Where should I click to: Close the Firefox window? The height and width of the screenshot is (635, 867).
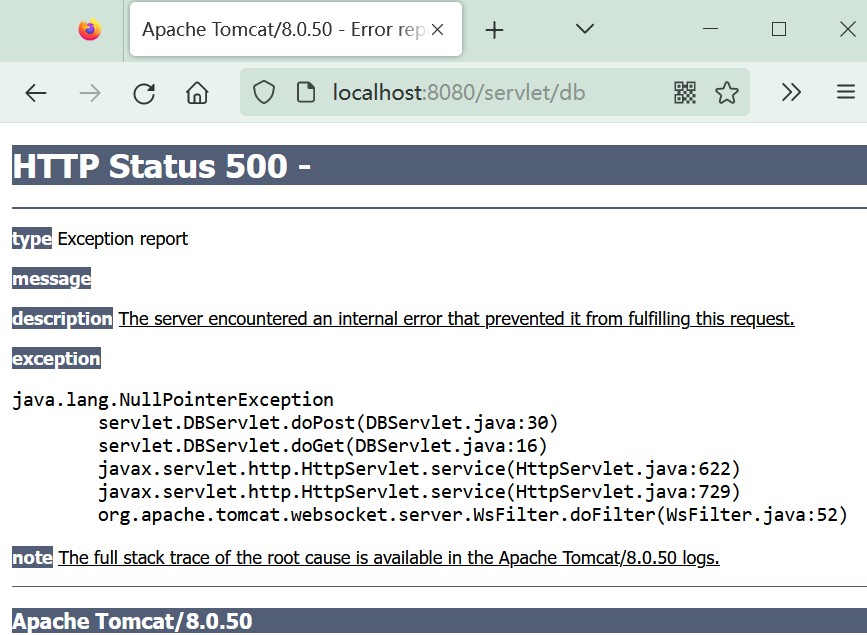[848, 29]
